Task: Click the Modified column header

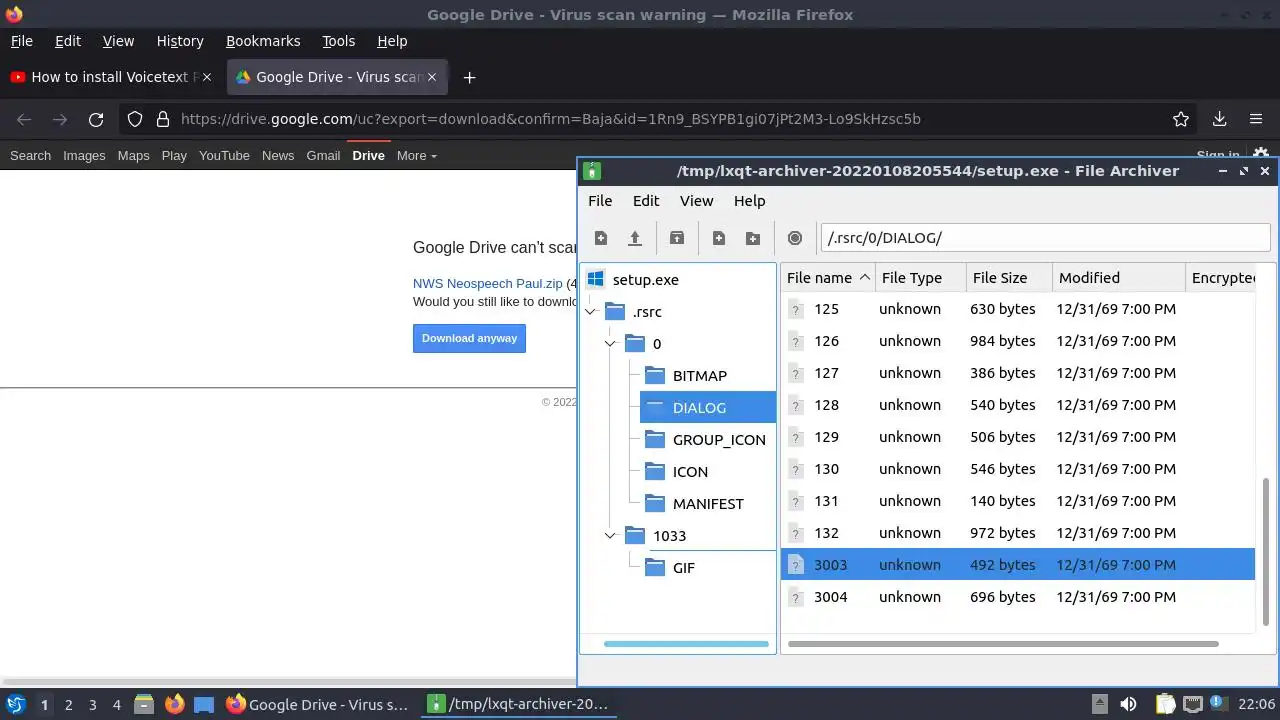Action: 1118,278
